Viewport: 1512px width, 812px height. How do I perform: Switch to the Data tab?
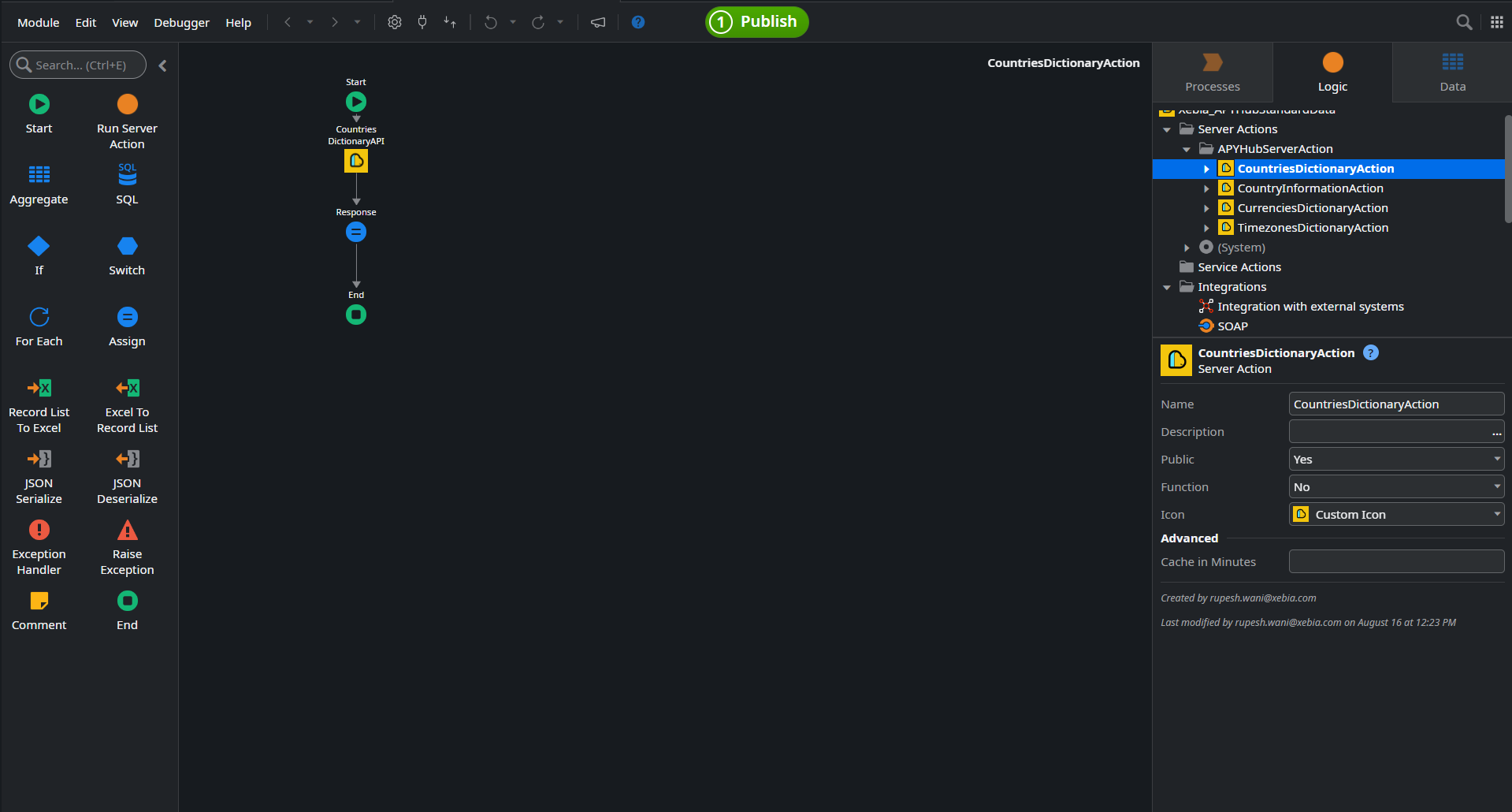click(1452, 73)
